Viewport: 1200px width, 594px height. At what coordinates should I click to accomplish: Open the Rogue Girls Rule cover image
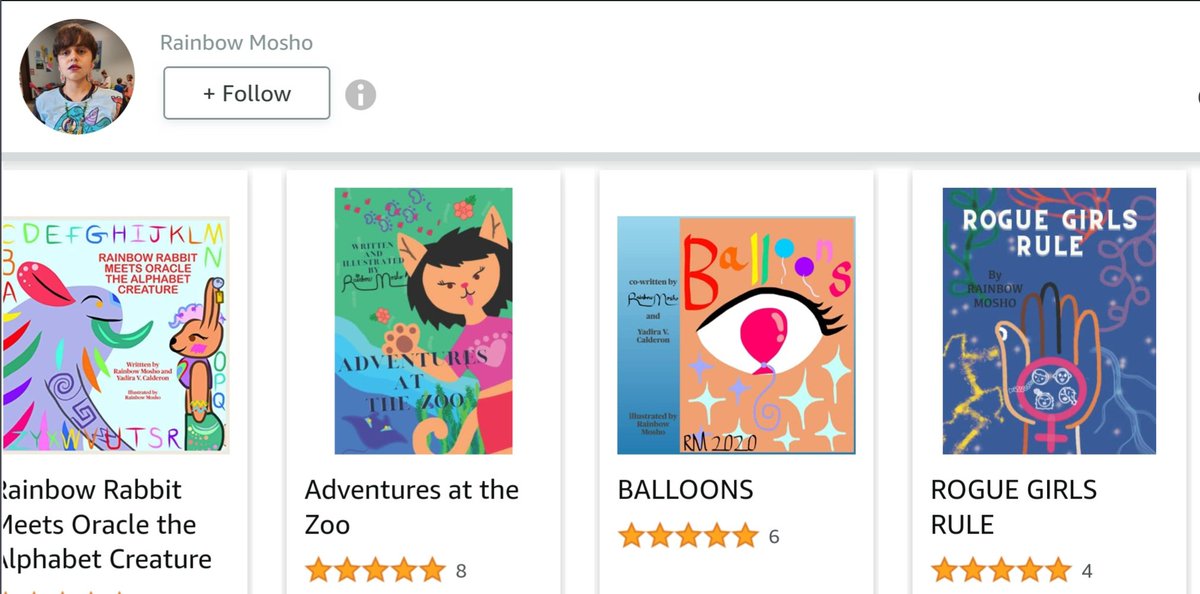pos(1049,321)
